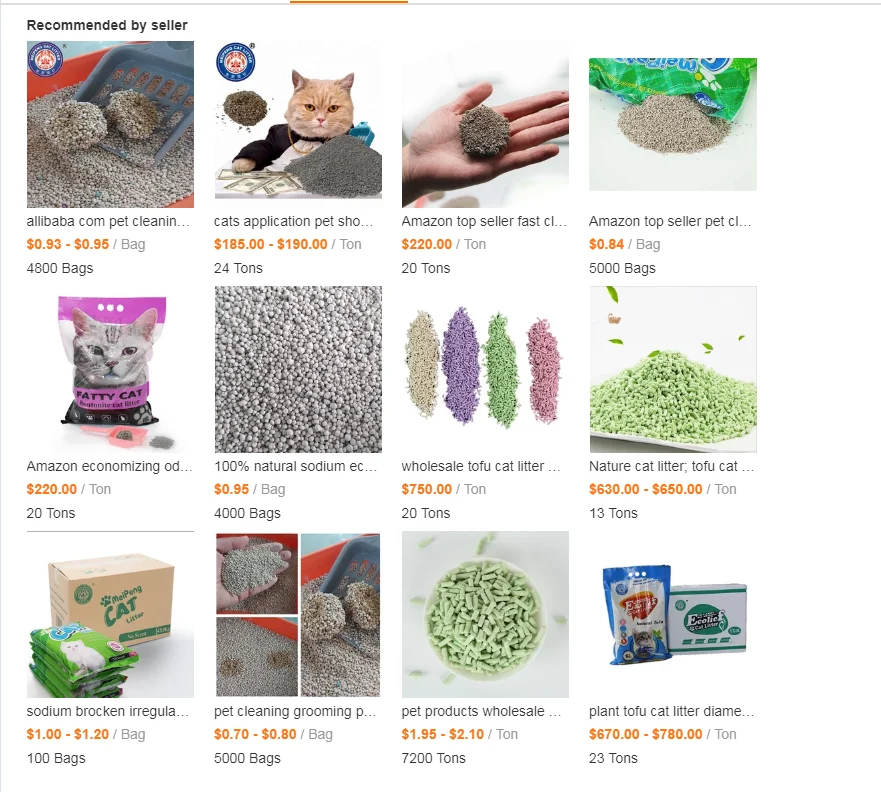Open 'cats application pet sho...' listing
The image size is (881, 792).
click(293, 221)
